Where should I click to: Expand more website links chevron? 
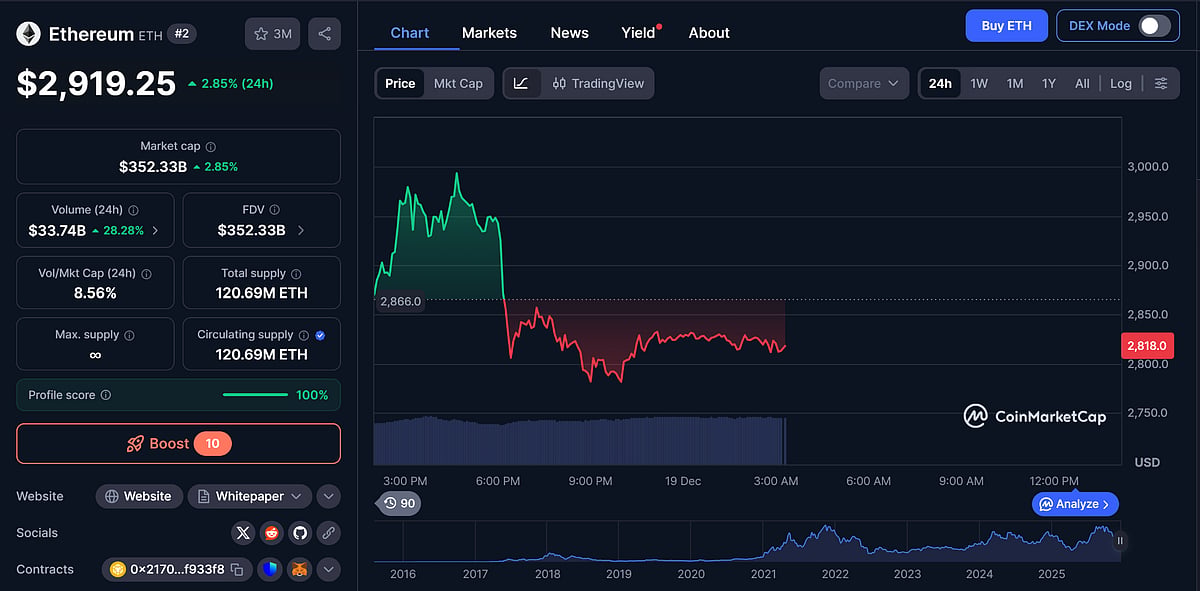329,496
